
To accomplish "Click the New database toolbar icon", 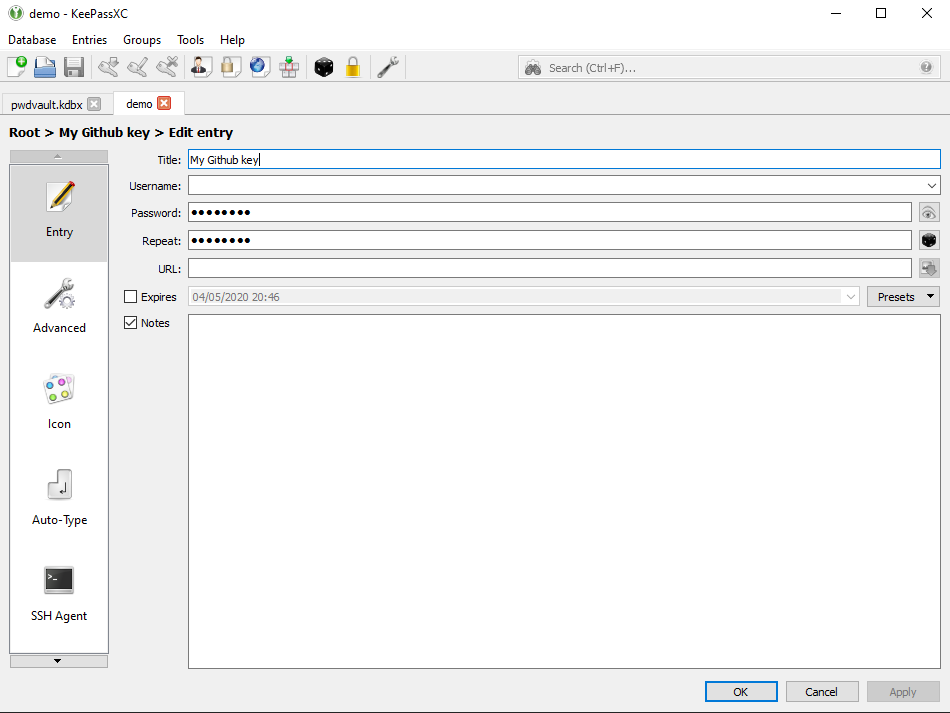I will tap(17, 67).
